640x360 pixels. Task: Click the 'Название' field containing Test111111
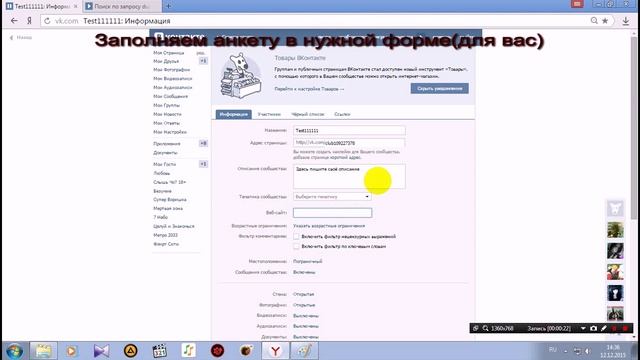click(349, 130)
